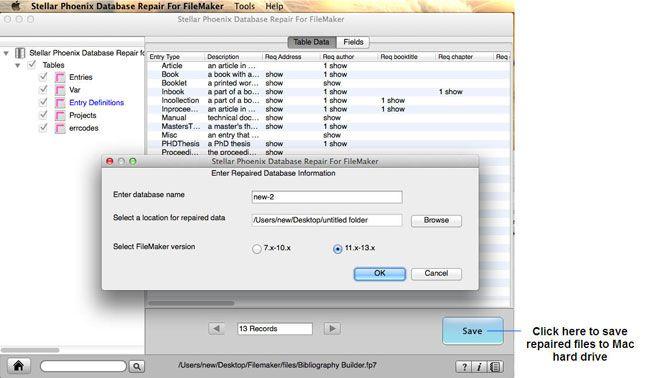Open help via question mark icon

464,367
